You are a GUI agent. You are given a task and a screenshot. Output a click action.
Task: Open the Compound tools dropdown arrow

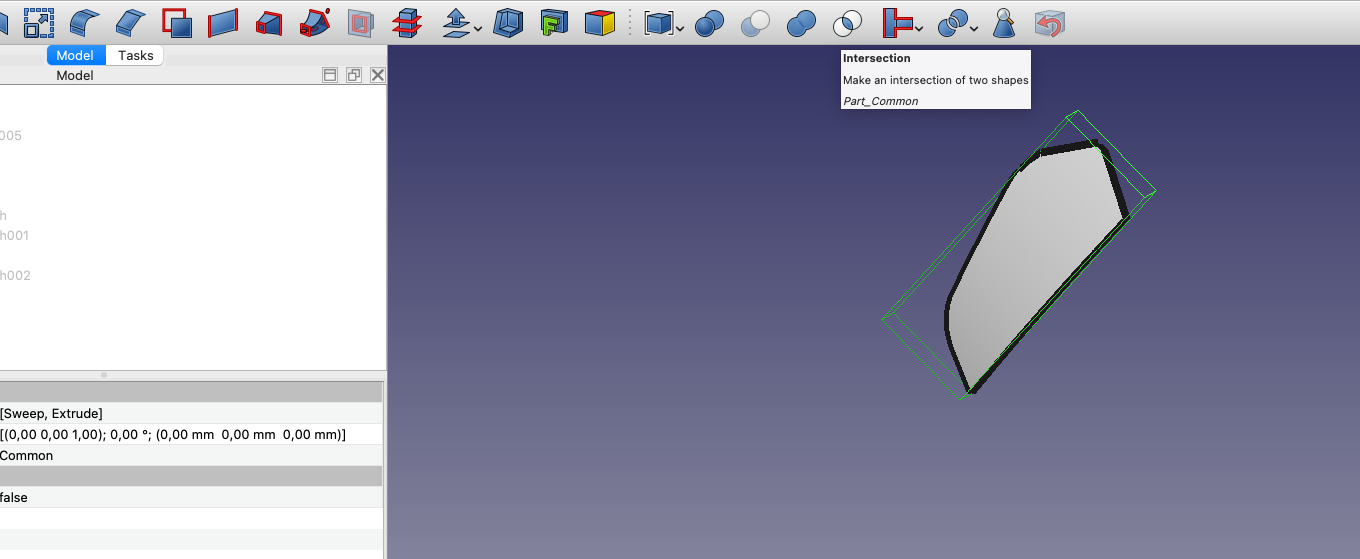pos(680,28)
